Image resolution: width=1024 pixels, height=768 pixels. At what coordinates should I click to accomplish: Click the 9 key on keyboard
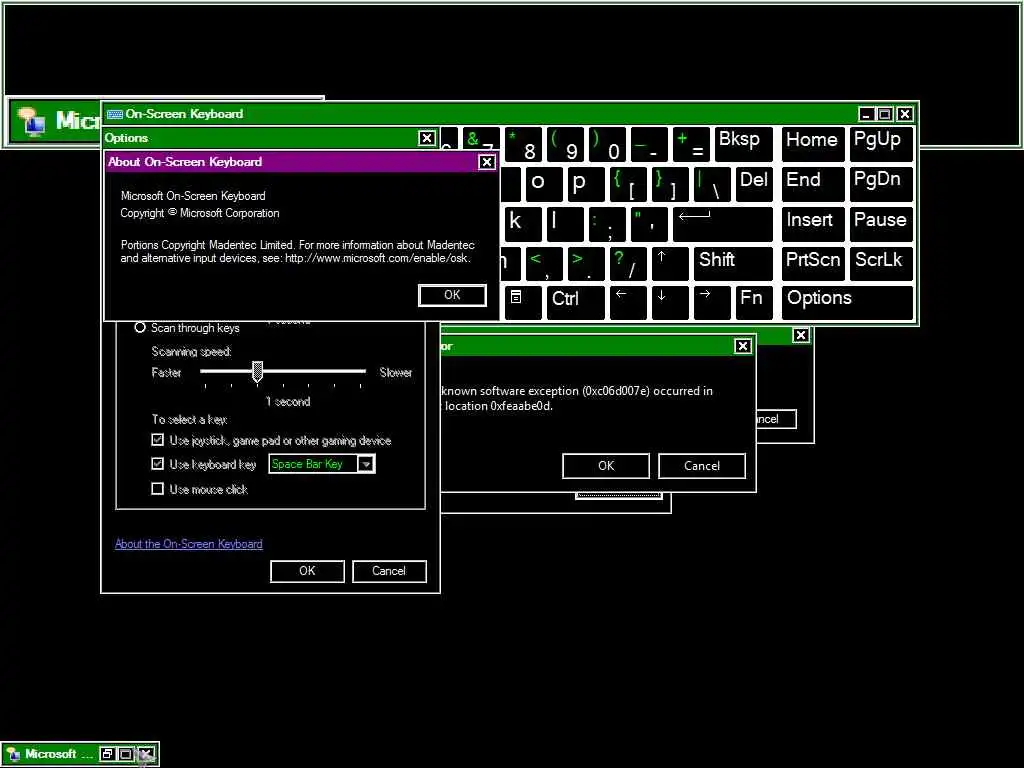click(x=566, y=144)
